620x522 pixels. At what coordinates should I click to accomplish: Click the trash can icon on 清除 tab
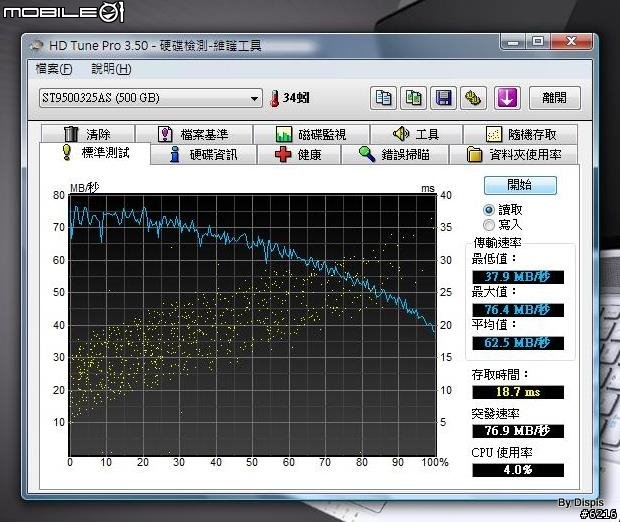pos(71,134)
